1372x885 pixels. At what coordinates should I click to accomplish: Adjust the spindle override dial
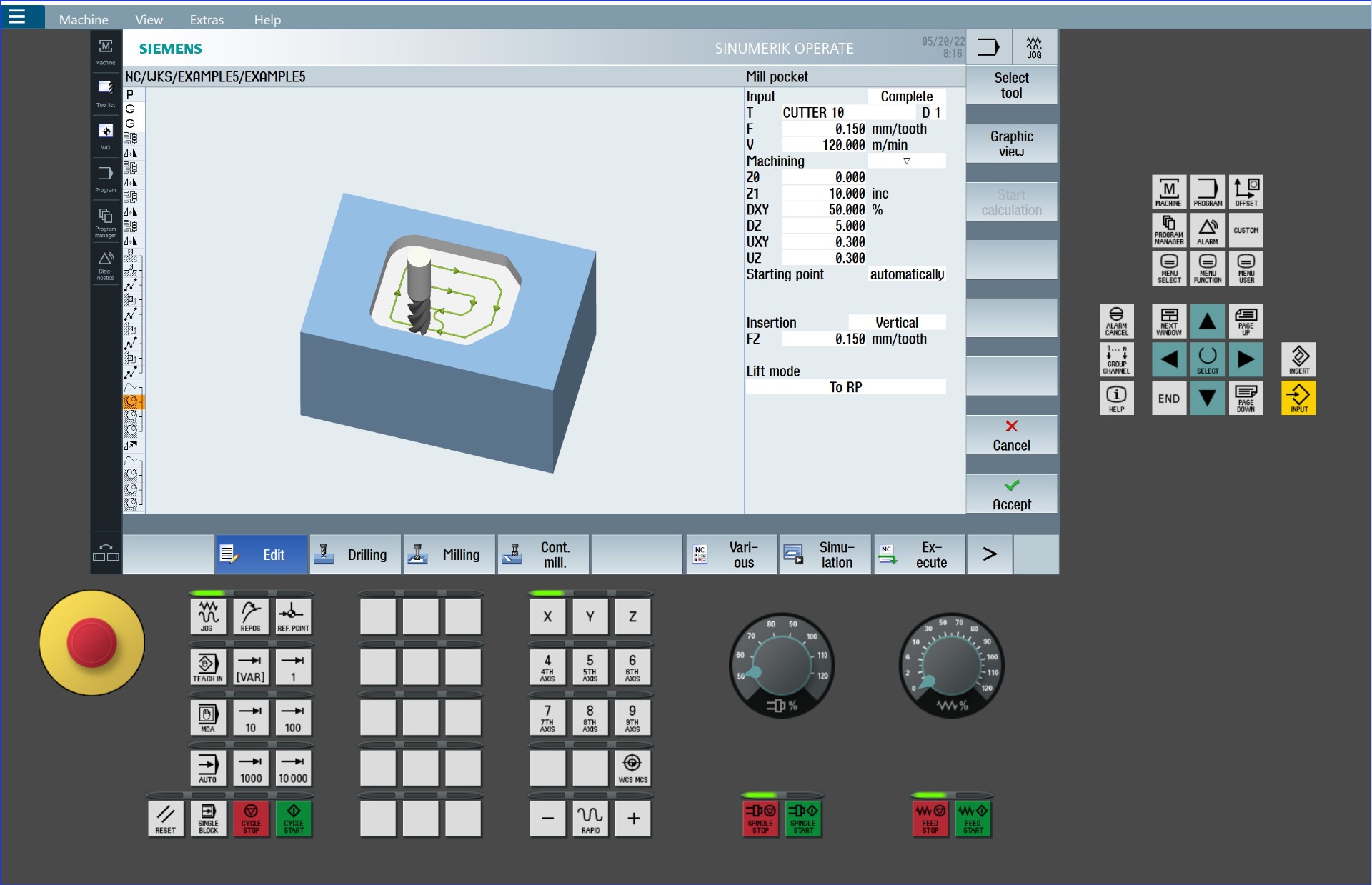coord(782,665)
